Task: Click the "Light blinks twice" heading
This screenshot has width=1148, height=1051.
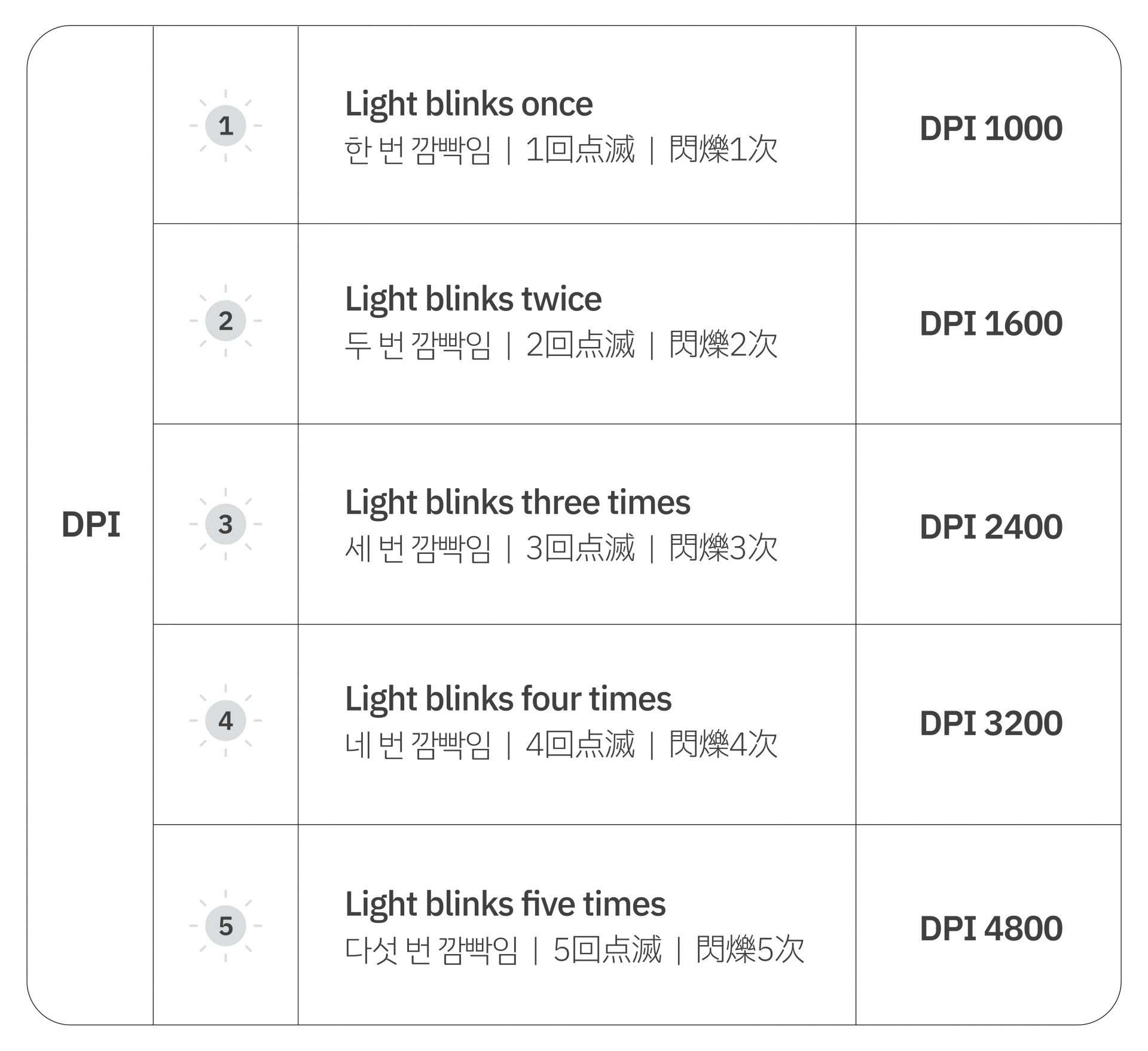Action: 473,299
